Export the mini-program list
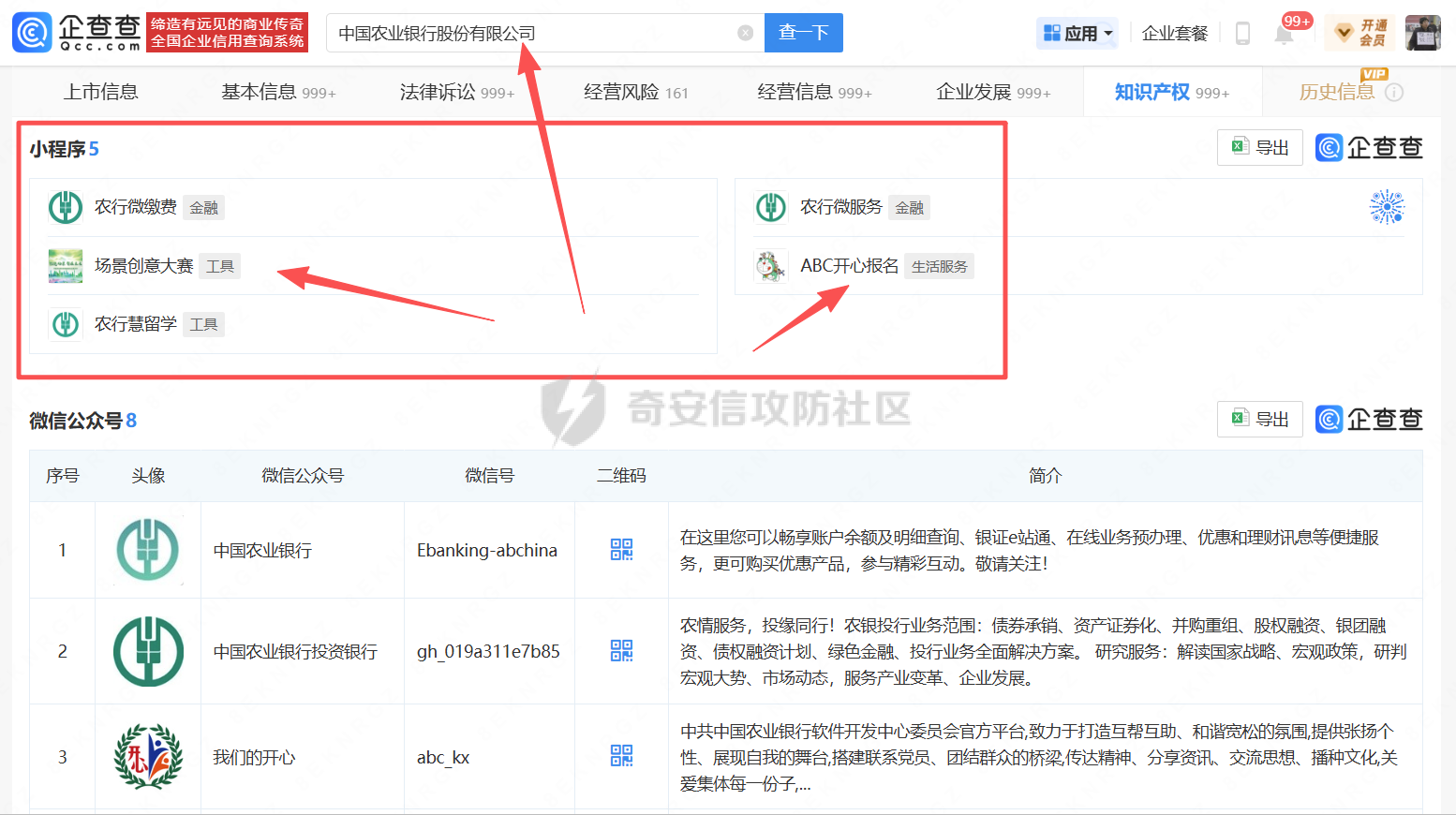Viewport: 1456px width, 815px height. (x=1259, y=147)
